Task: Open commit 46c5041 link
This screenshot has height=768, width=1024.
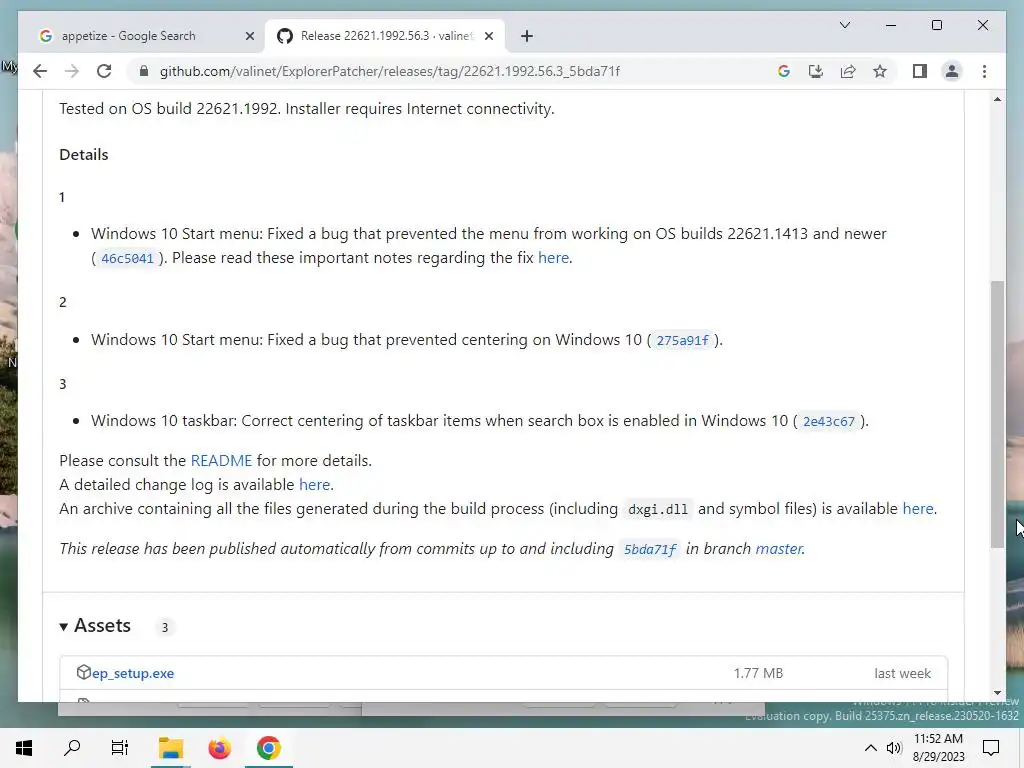Action: pyautogui.click(x=127, y=258)
